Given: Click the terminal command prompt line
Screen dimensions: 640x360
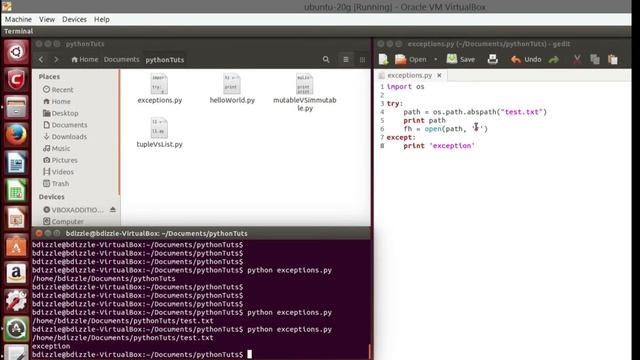Looking at the screenshot, I should pos(142,354).
